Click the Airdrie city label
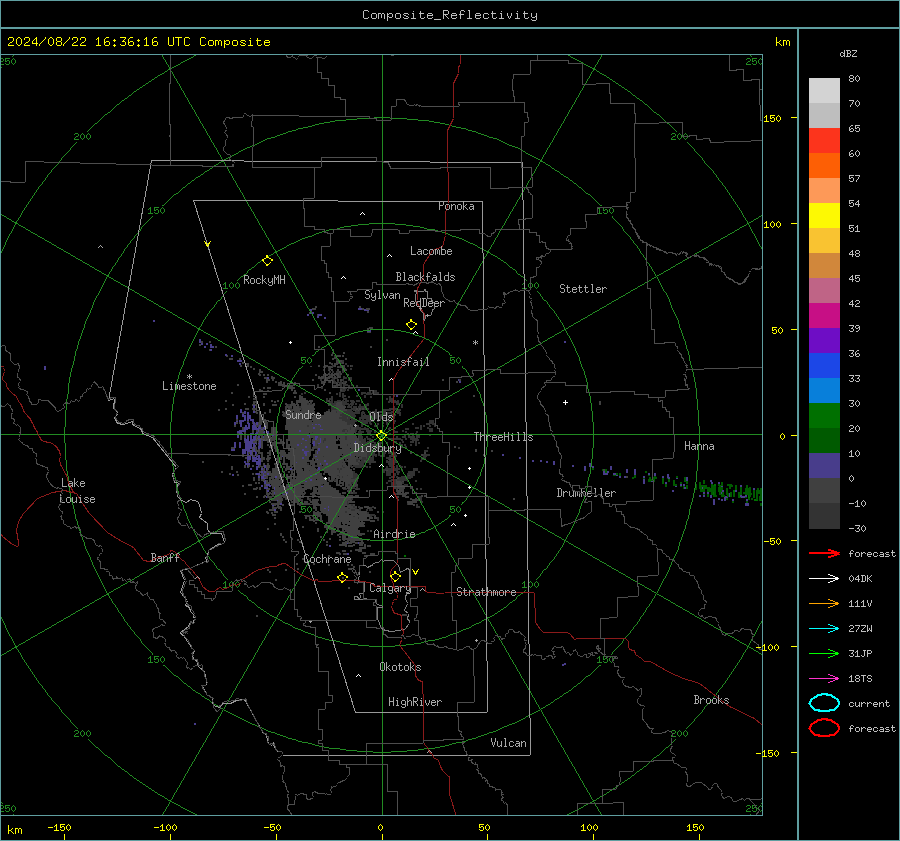Image resolution: width=900 pixels, height=841 pixels. [x=394, y=534]
